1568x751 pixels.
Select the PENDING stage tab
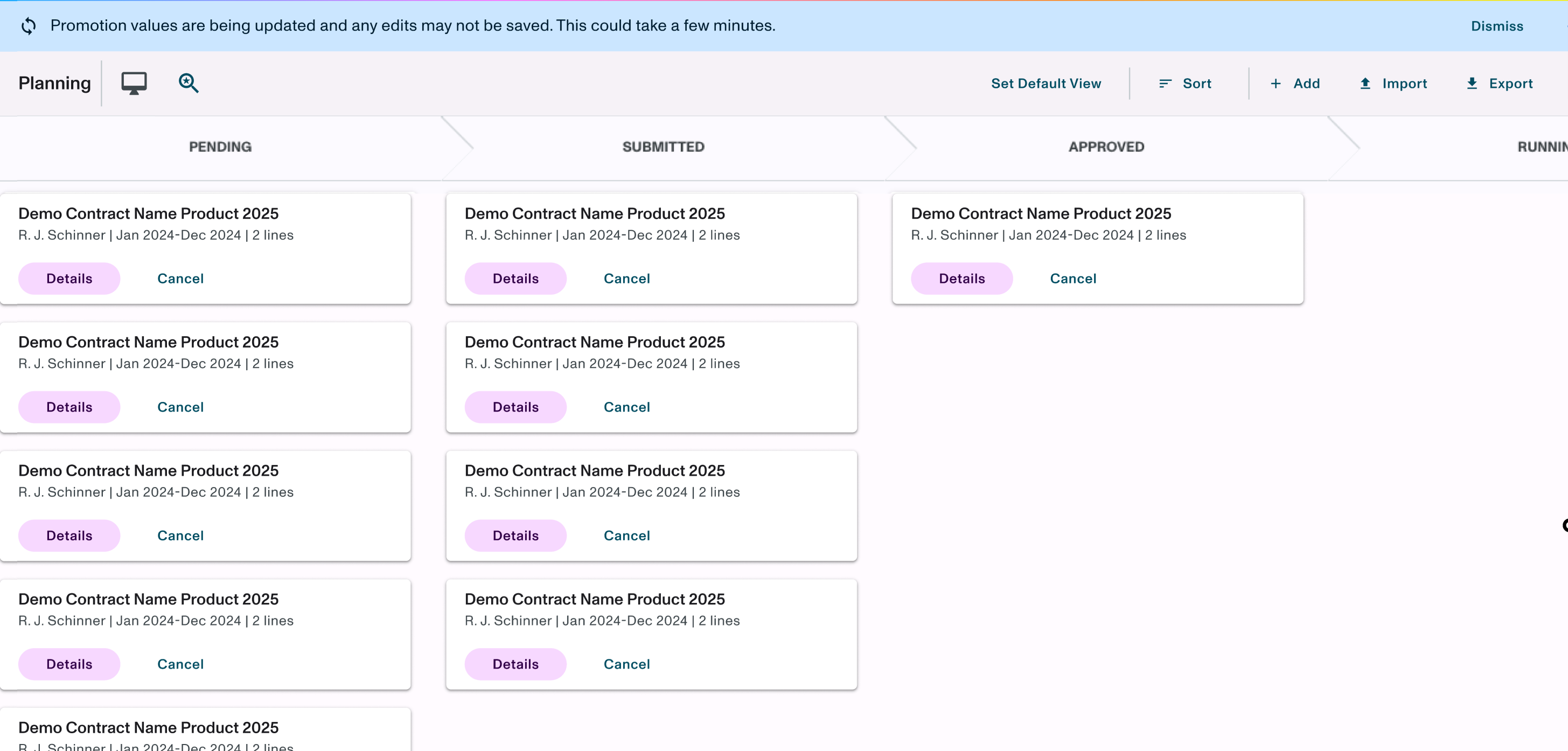point(220,147)
